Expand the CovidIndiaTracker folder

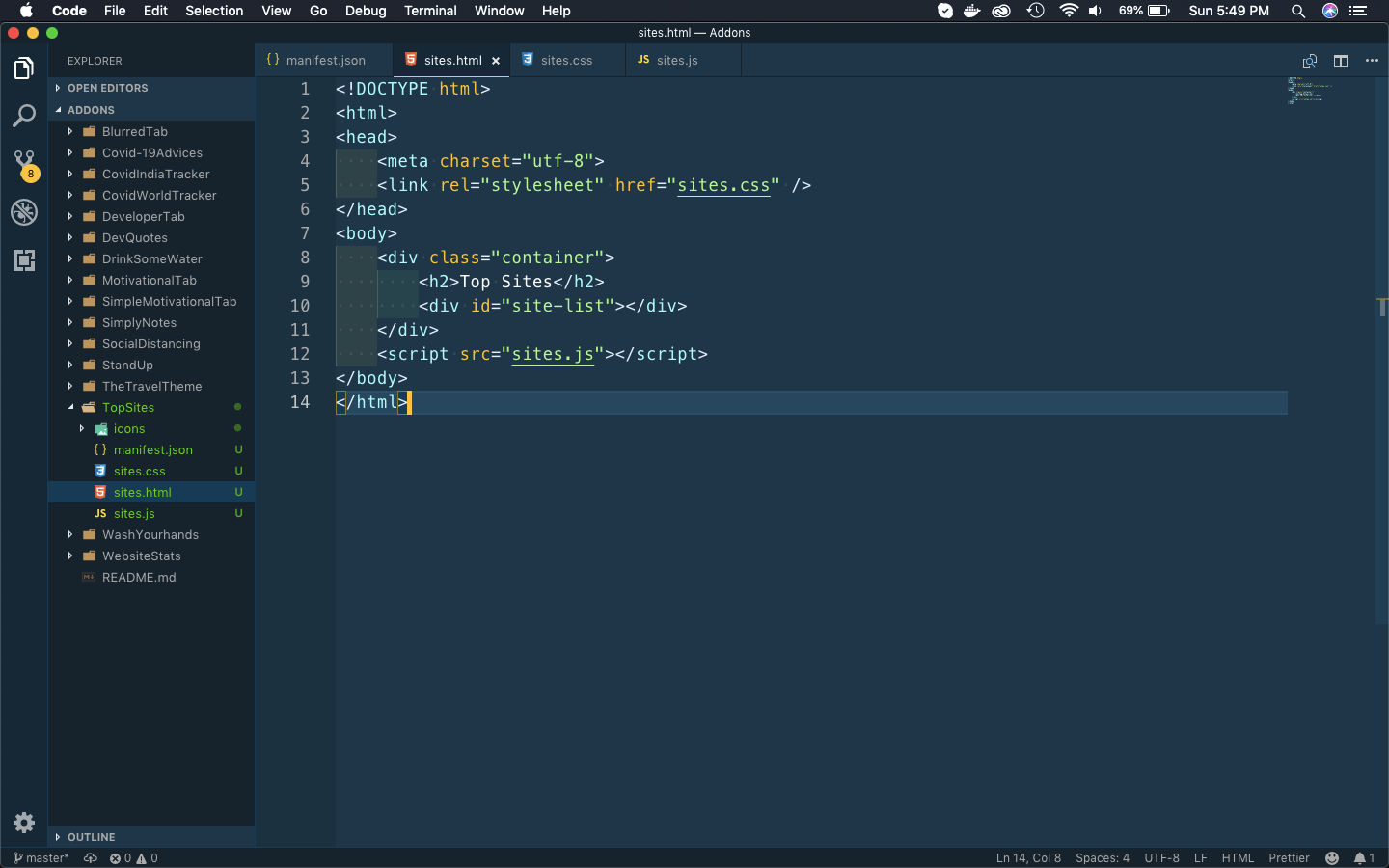point(151,174)
